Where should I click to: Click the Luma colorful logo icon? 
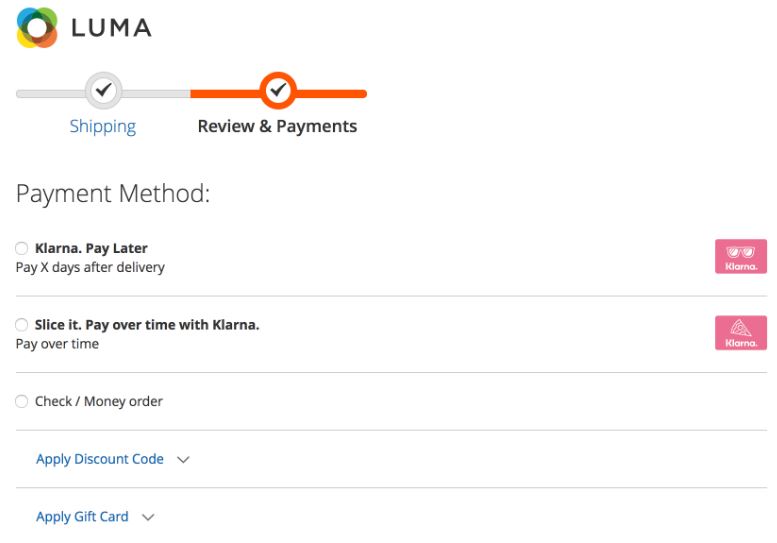(x=37, y=28)
